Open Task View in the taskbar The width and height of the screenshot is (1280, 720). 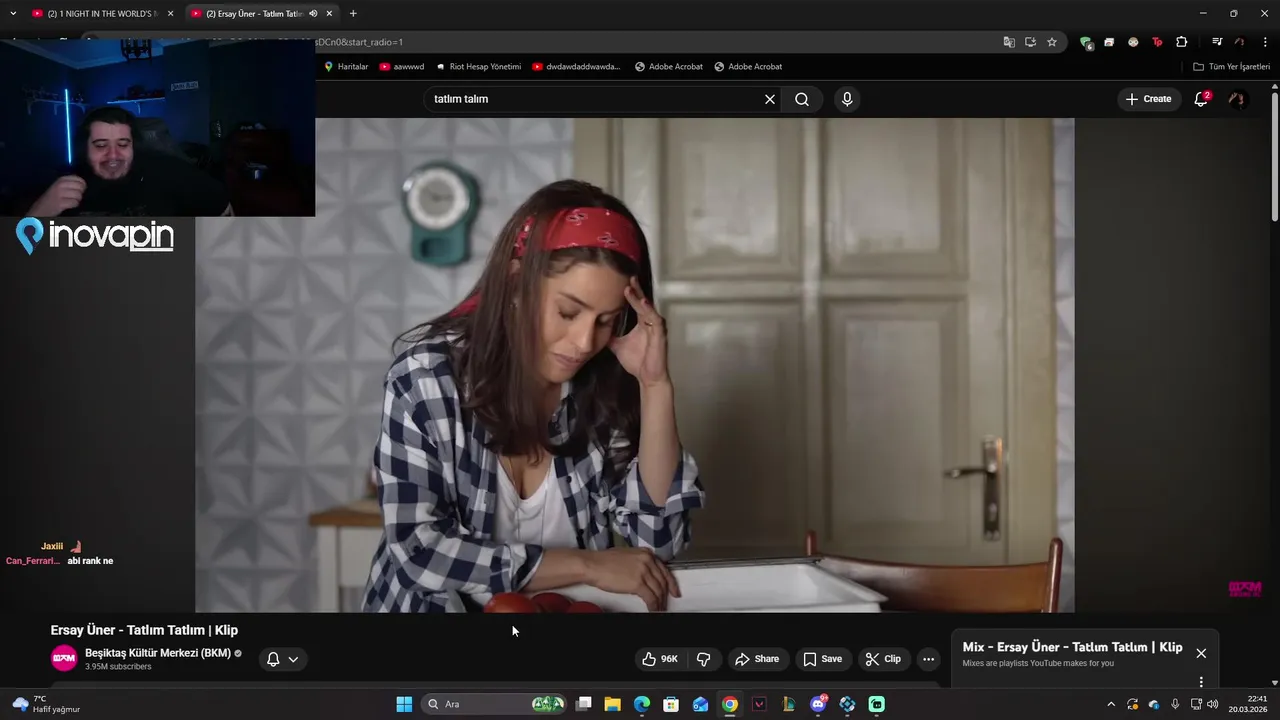(x=584, y=704)
